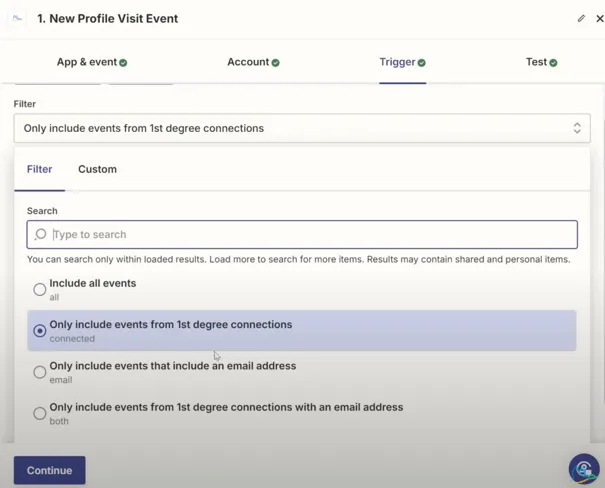This screenshot has height=488, width=605.
Task: Click the 'email' value text
Action: point(61,380)
